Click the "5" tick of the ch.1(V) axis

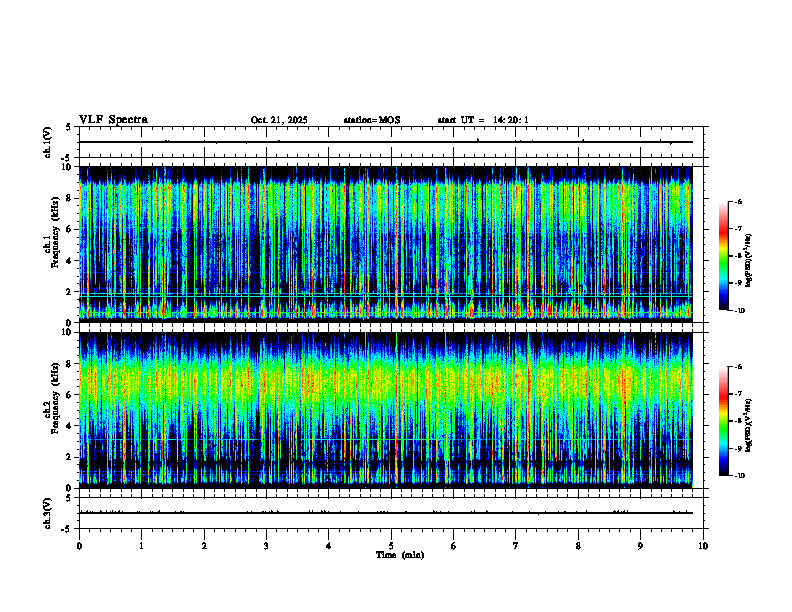70,127
